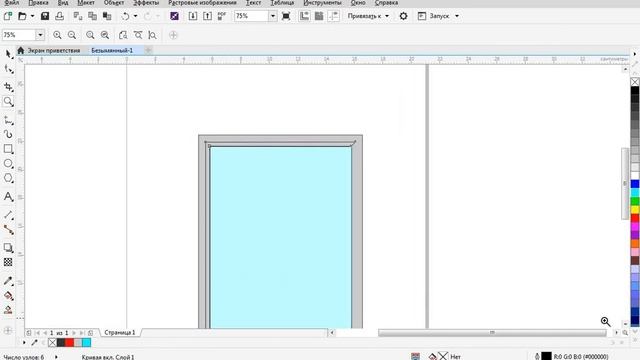Toggle document grid display

319,16
